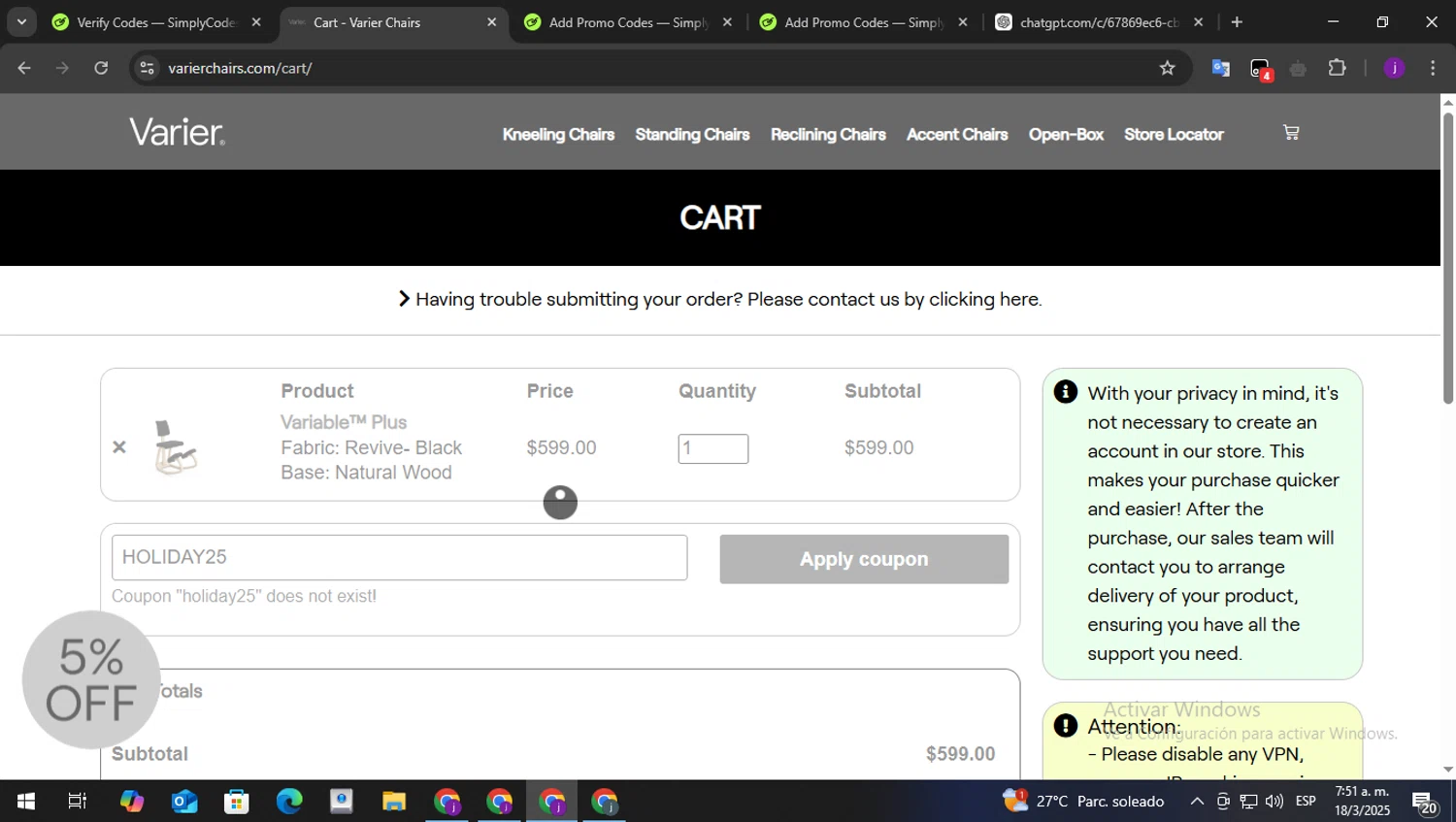Open Chrome three-dot menu
The image size is (1456, 822).
1433,68
